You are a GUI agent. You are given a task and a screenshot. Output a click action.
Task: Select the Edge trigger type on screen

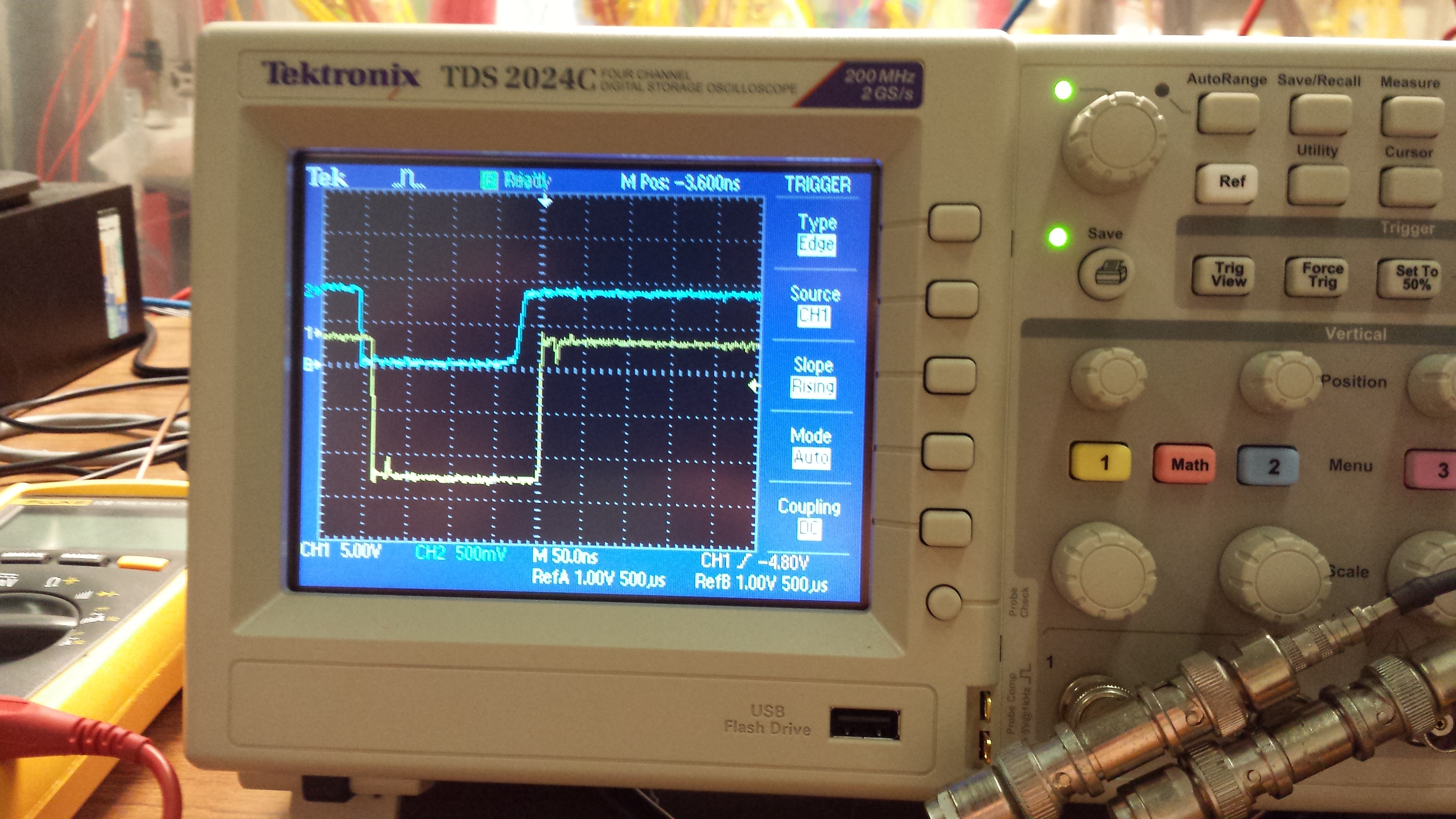coord(816,245)
